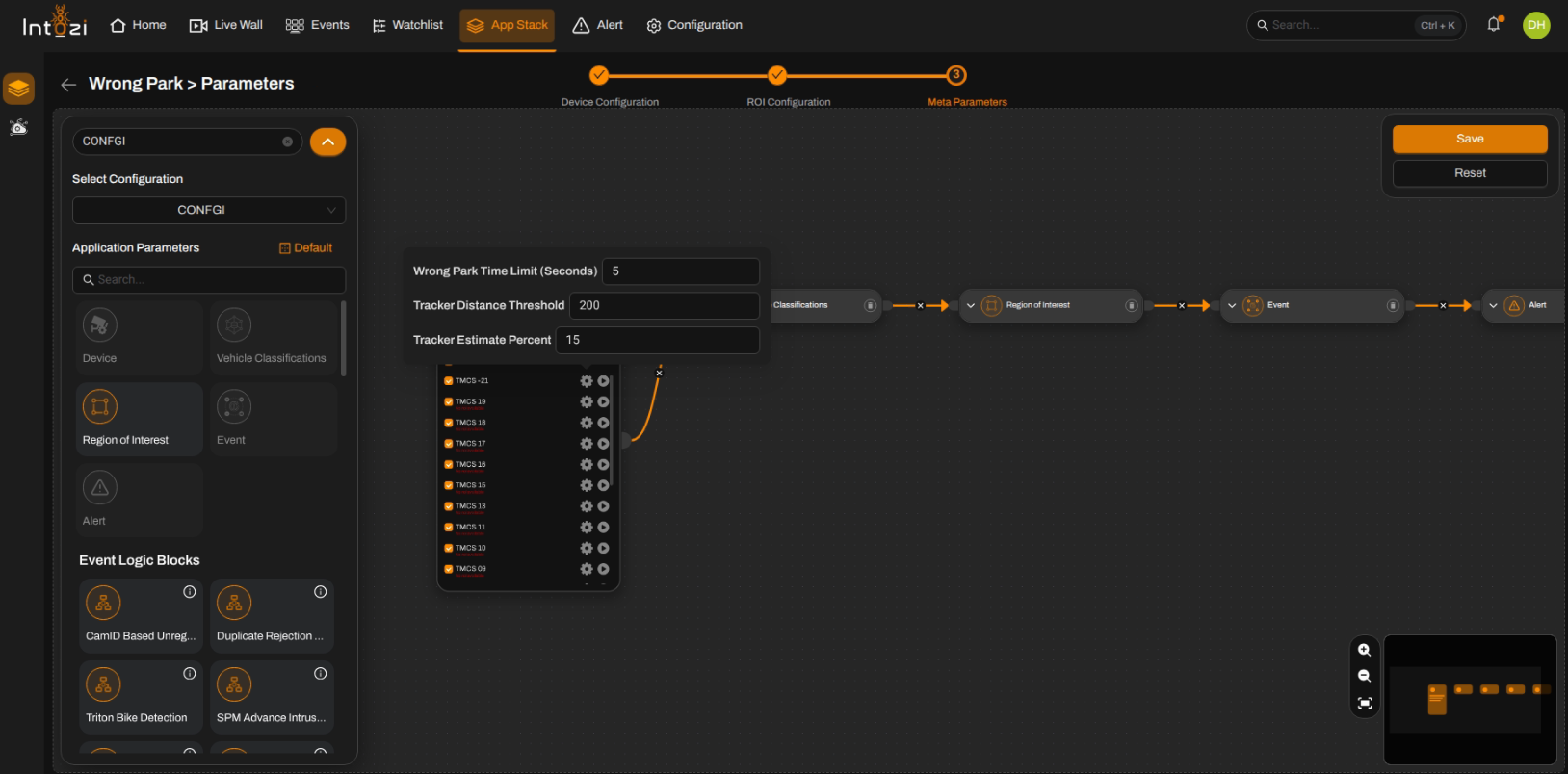Expand the Event node chevron on canvas
The width and height of the screenshot is (1568, 774).
coord(1232,306)
